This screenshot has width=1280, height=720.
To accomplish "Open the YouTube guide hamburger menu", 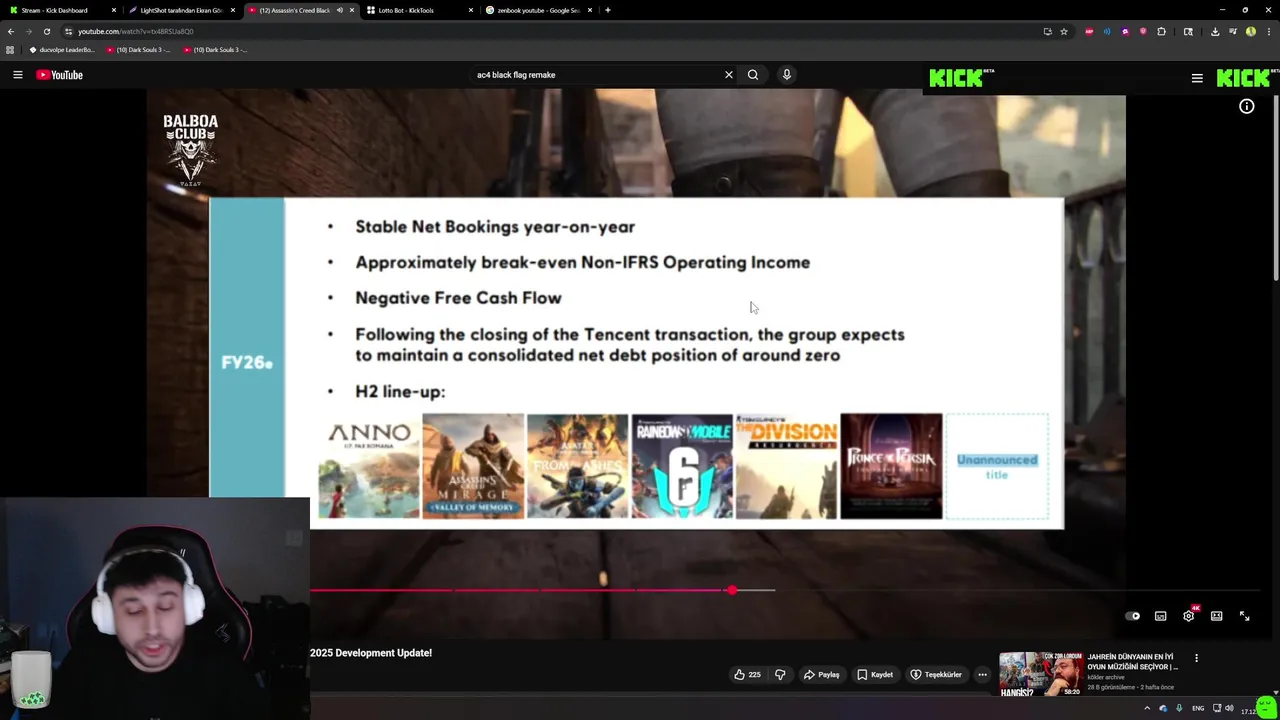I will point(17,75).
